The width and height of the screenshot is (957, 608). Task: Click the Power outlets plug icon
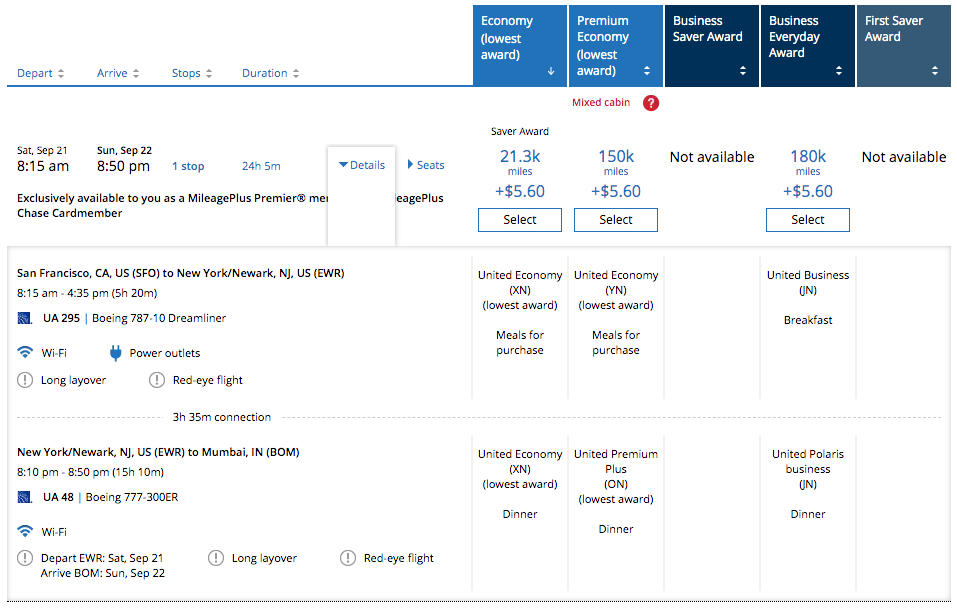115,353
